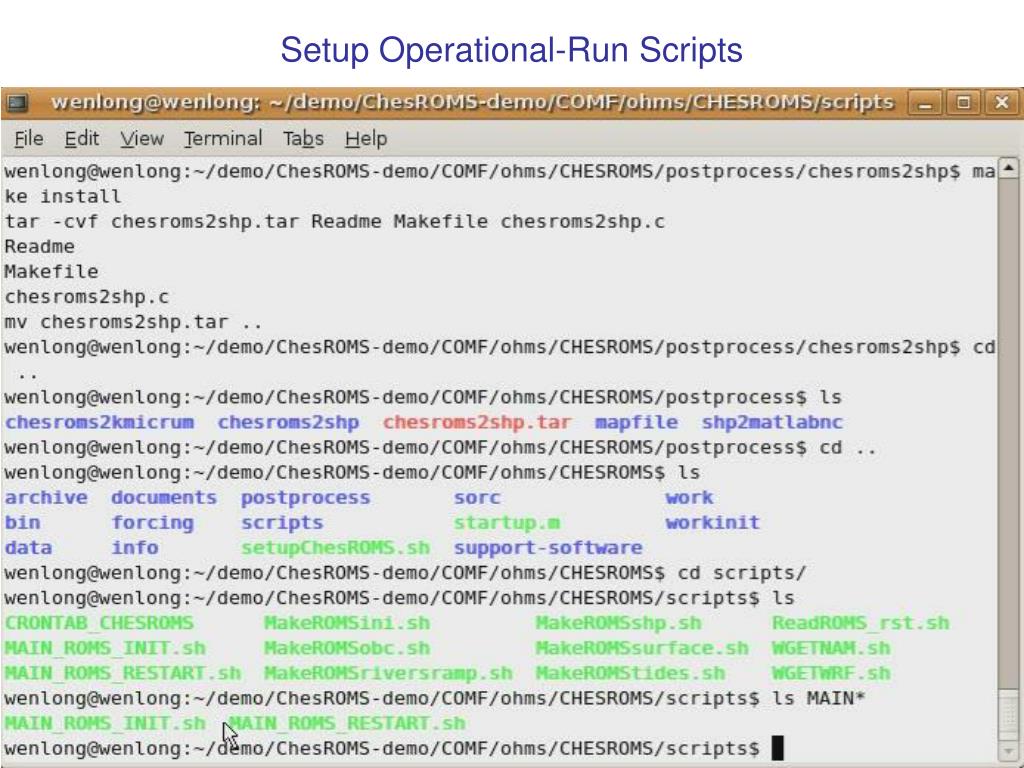Click the 'Setup Operational-Run Scripts' slide title
Viewport: 1024px width, 768px height.
click(x=511, y=50)
